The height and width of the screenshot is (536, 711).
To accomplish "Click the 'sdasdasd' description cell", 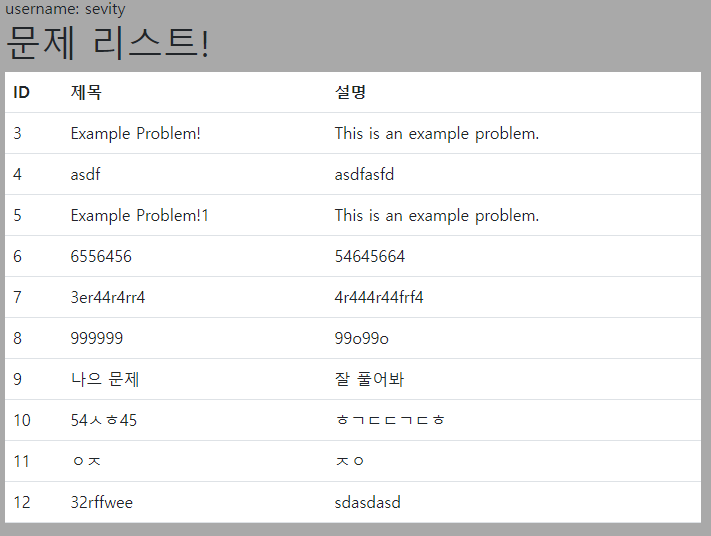I will (x=367, y=502).
